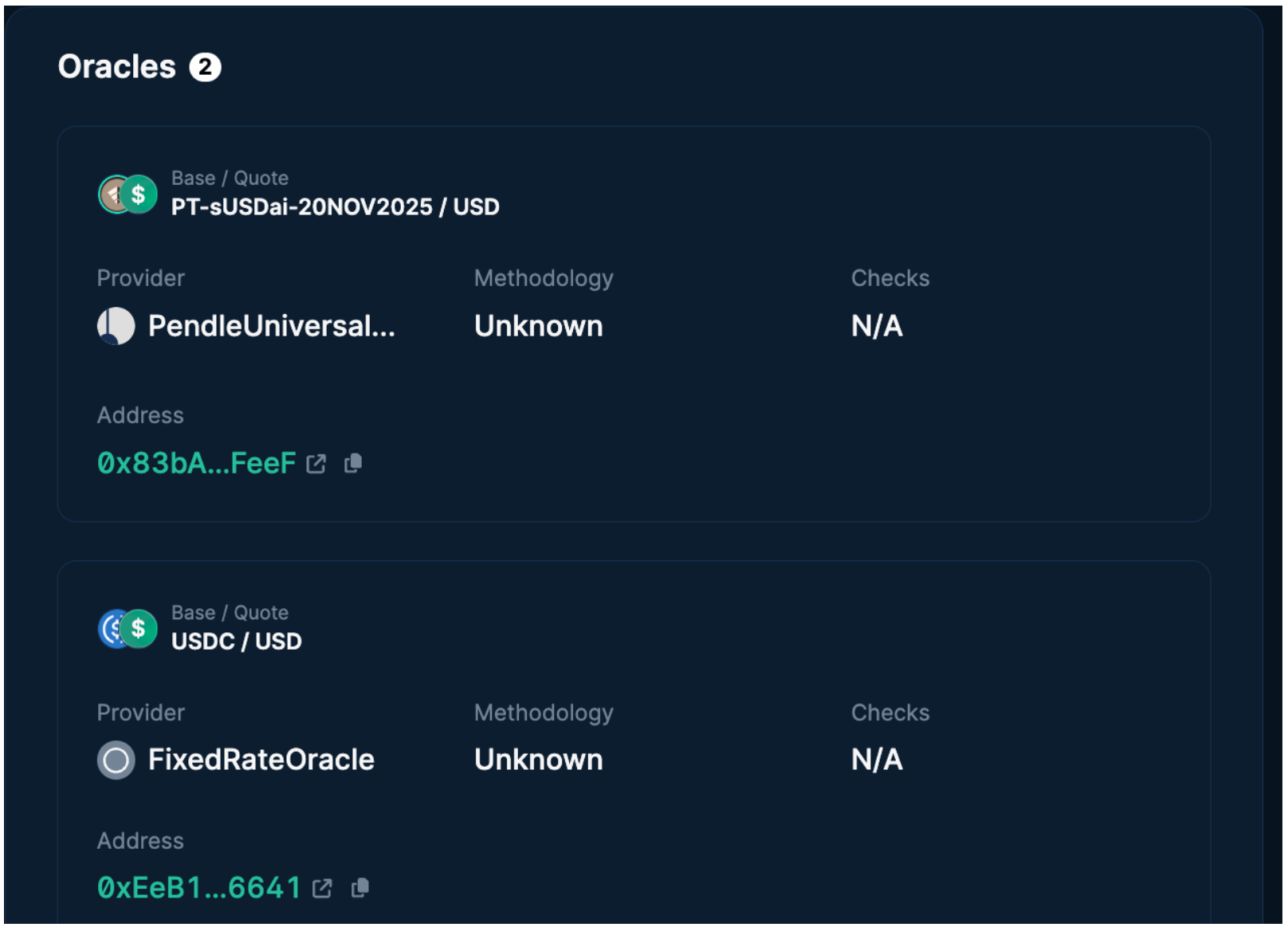Select the FixedRateOracle provider name
Viewport: 1288px width, 931px height.
261,760
